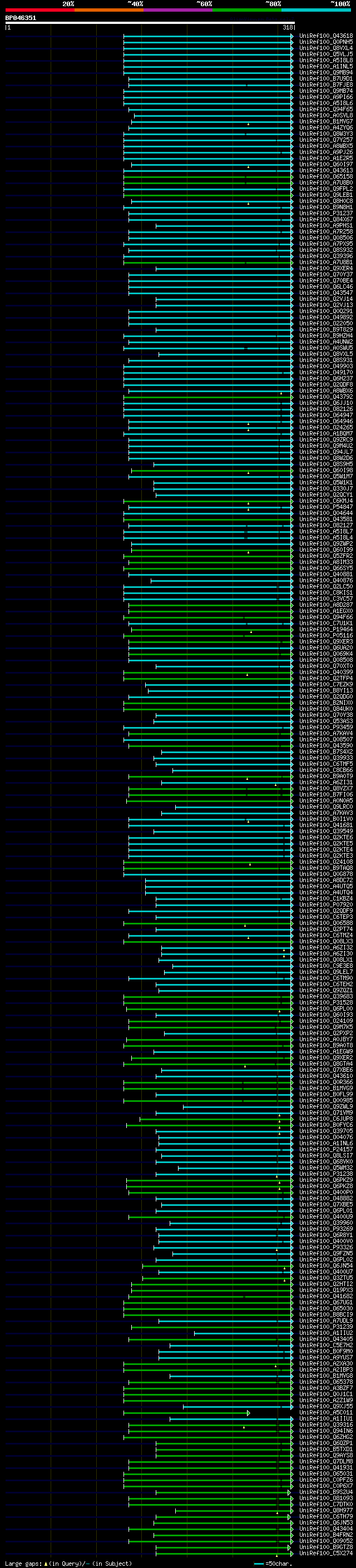Screen dimensions: 356x1568
Task: Select the UniRef100_C6TMF5 entry
Action: [325, 764]
